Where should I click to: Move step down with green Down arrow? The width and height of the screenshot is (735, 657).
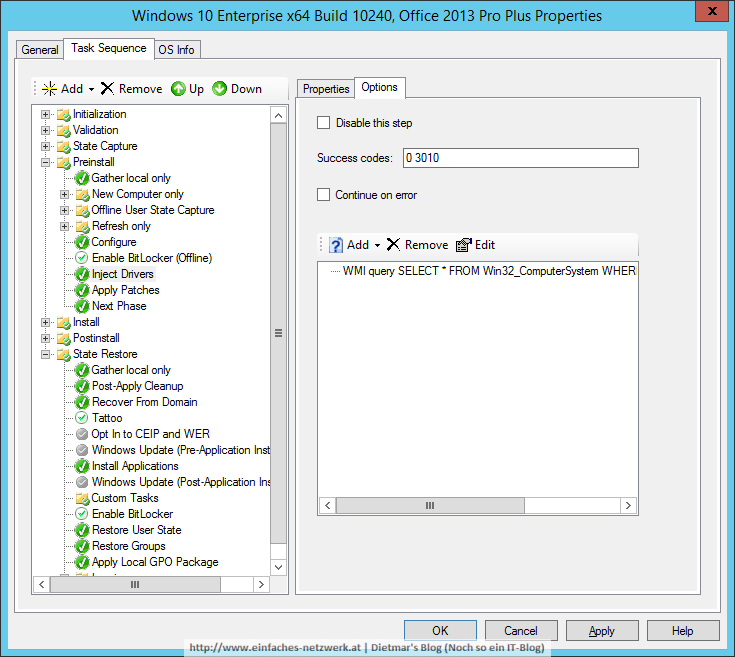point(219,89)
